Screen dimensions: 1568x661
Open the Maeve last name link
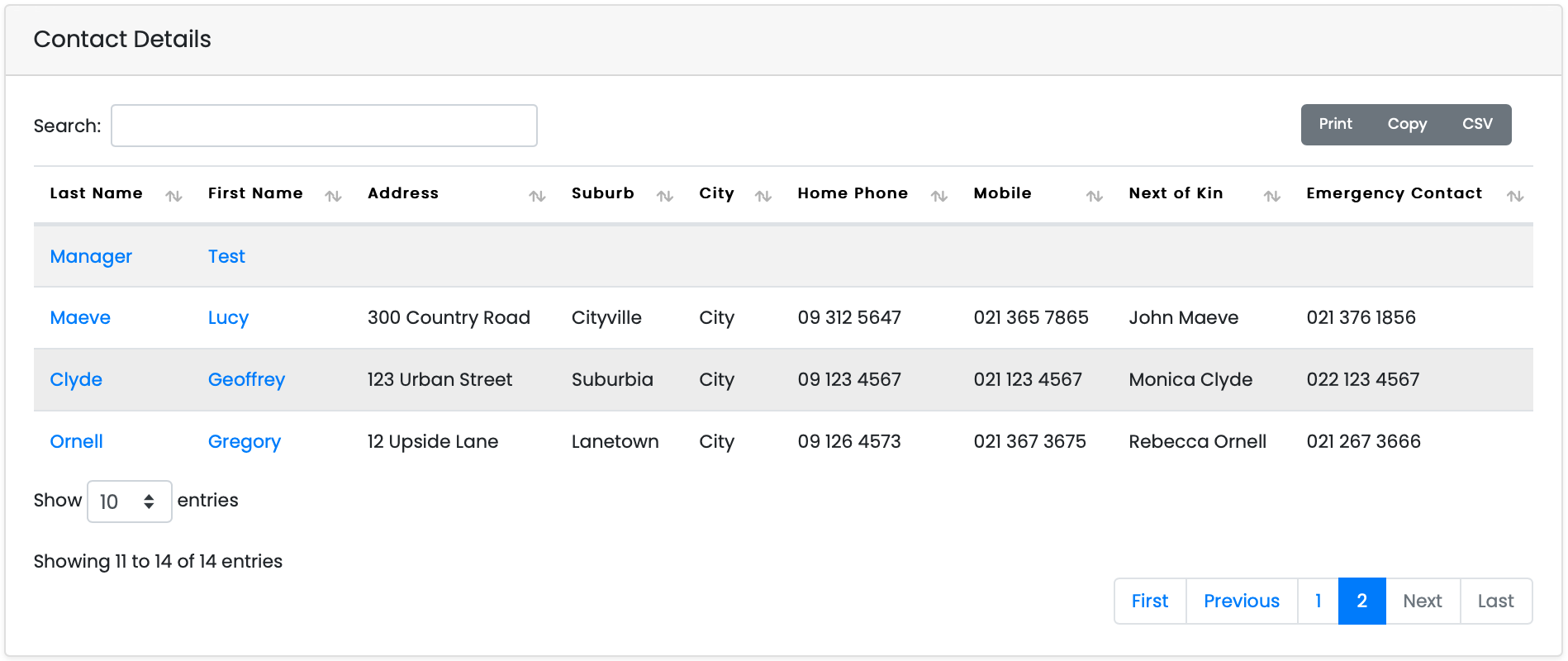point(80,318)
